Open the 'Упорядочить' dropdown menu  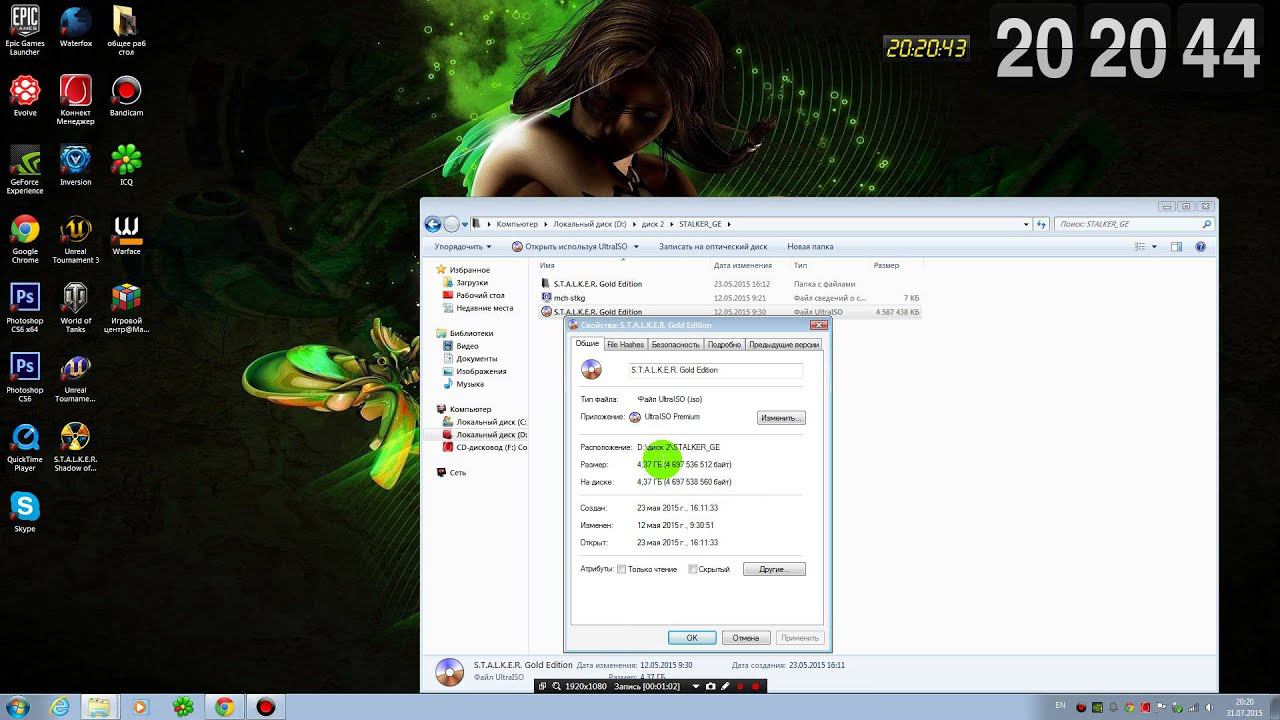click(463, 246)
